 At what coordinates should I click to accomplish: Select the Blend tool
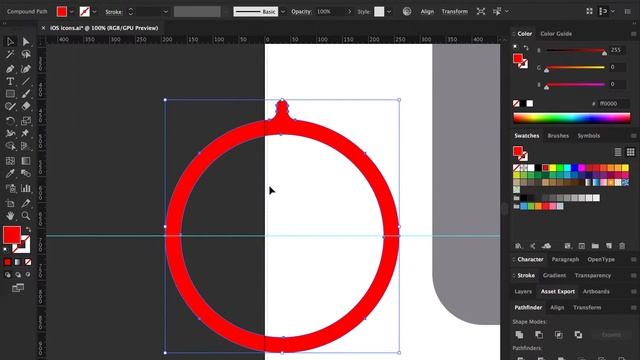tap(26, 173)
